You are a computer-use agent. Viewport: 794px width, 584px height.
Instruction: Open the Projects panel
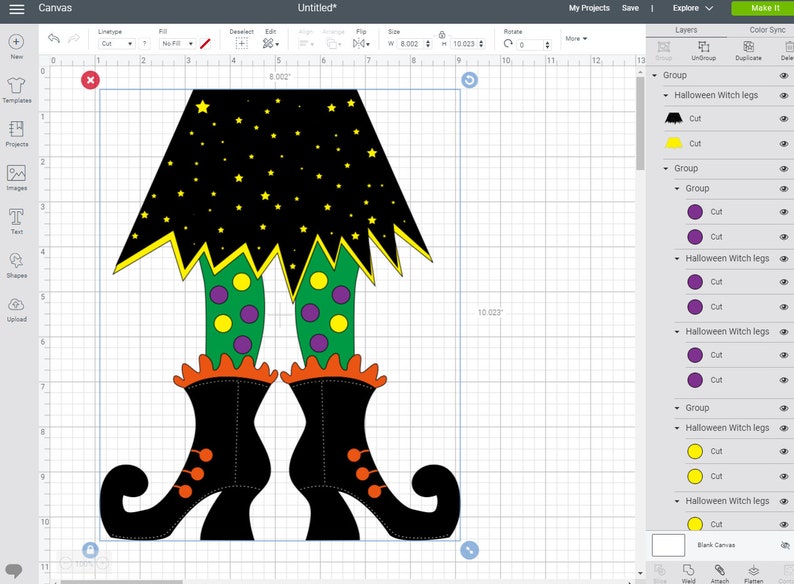point(16,134)
